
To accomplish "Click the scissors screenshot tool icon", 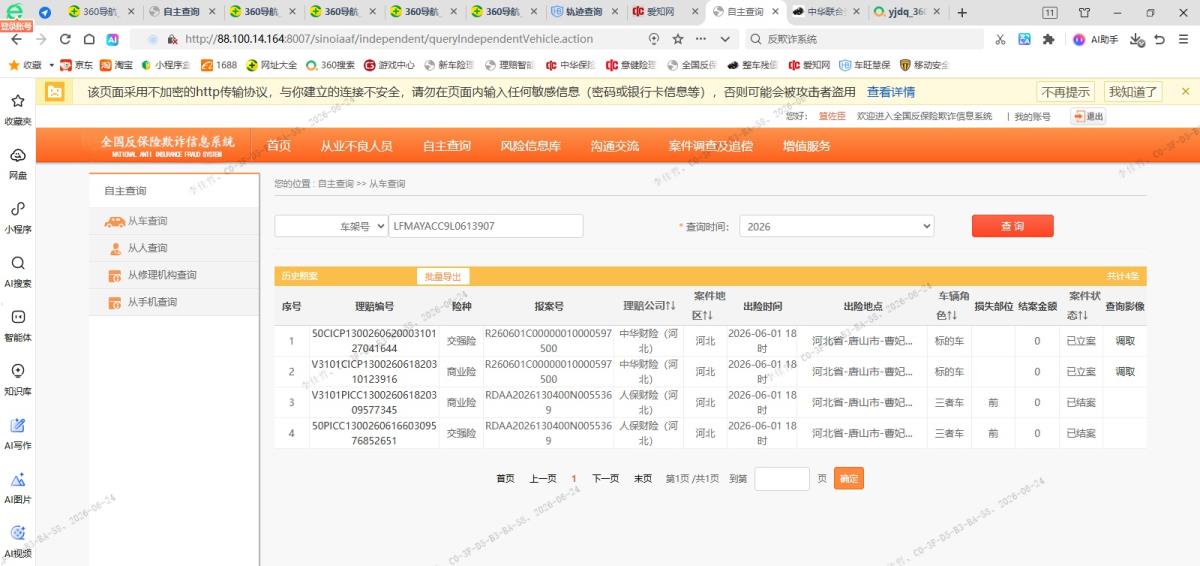I will coord(1000,39).
